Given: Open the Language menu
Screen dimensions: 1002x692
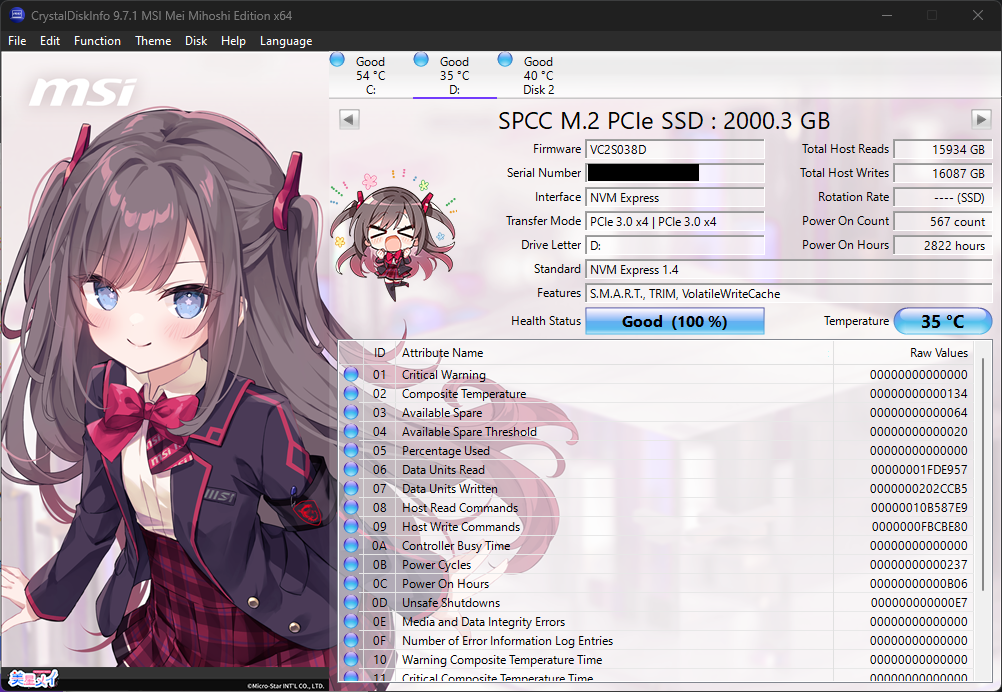Looking at the screenshot, I should point(286,41).
